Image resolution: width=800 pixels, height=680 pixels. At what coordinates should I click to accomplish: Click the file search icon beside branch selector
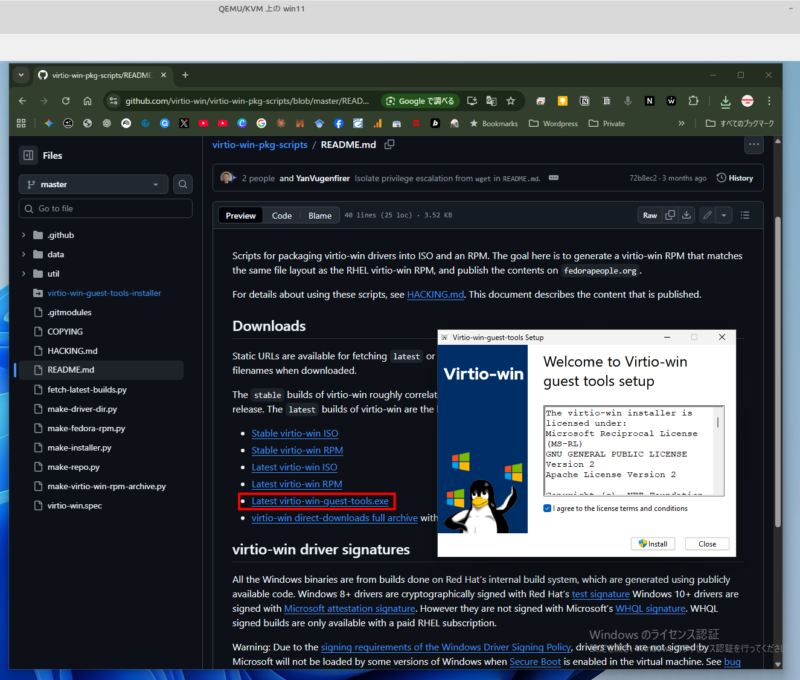[183, 184]
